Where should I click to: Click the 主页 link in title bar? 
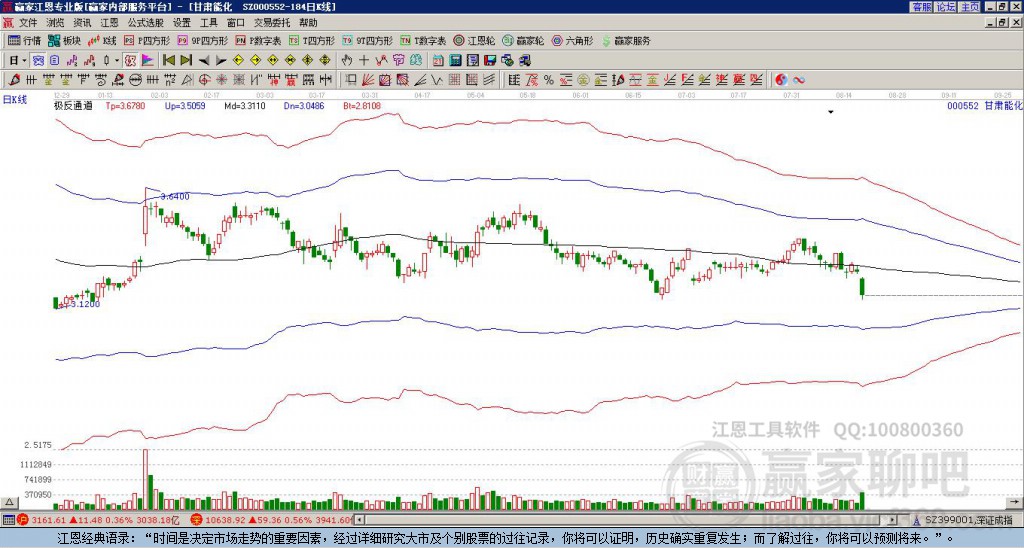[970, 7]
